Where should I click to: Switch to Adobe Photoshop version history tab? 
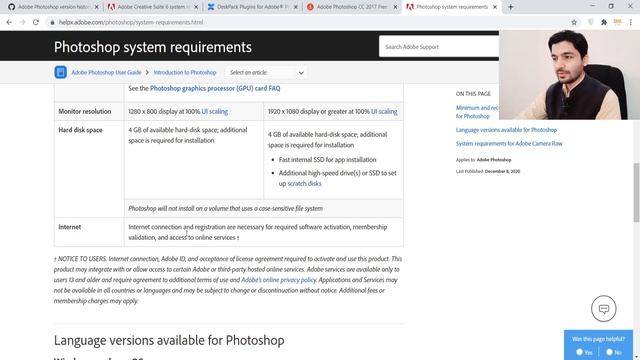click(52, 7)
